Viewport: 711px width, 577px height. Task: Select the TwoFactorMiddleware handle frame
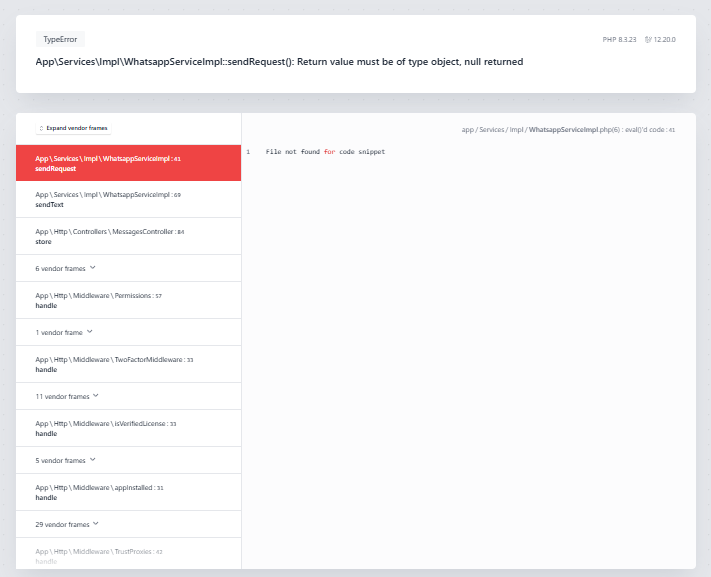click(x=128, y=364)
